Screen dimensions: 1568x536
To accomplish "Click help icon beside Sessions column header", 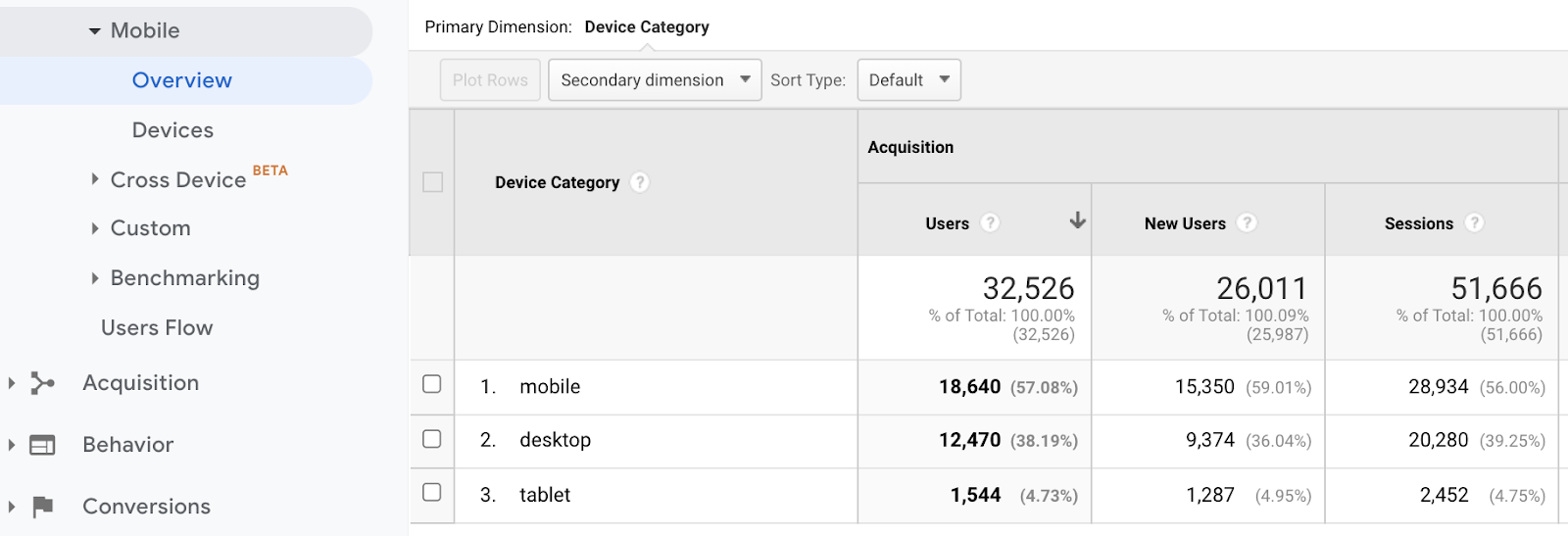I will (x=1474, y=223).
